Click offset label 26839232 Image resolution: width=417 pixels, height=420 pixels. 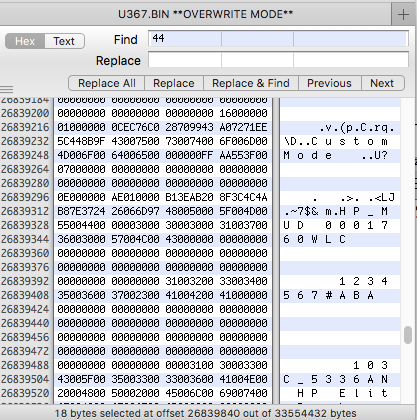(25, 141)
